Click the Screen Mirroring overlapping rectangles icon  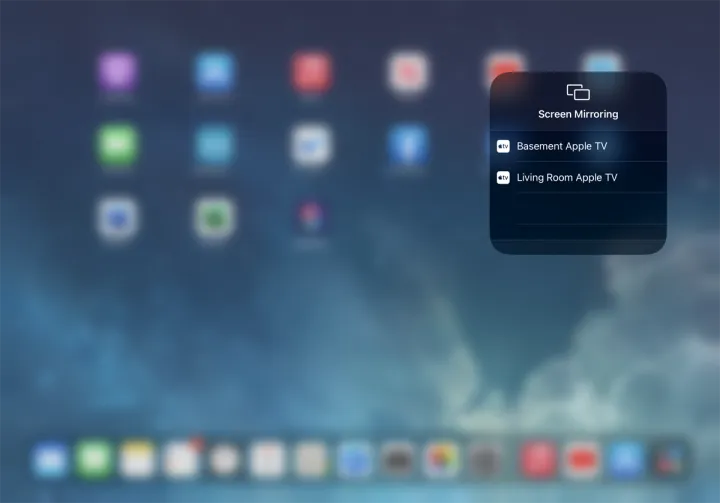(x=578, y=92)
